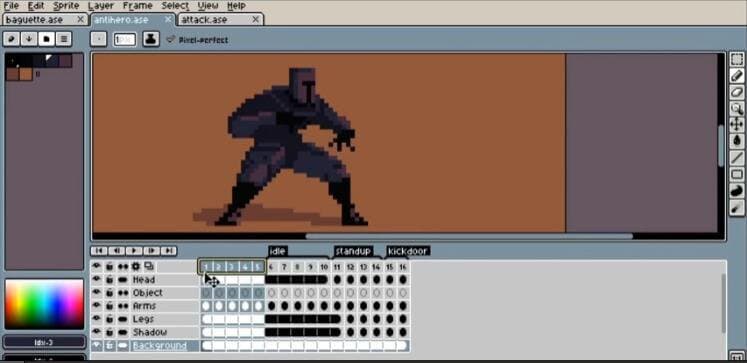747x363 pixels.
Task: Click the brush size input field
Action: point(125,40)
